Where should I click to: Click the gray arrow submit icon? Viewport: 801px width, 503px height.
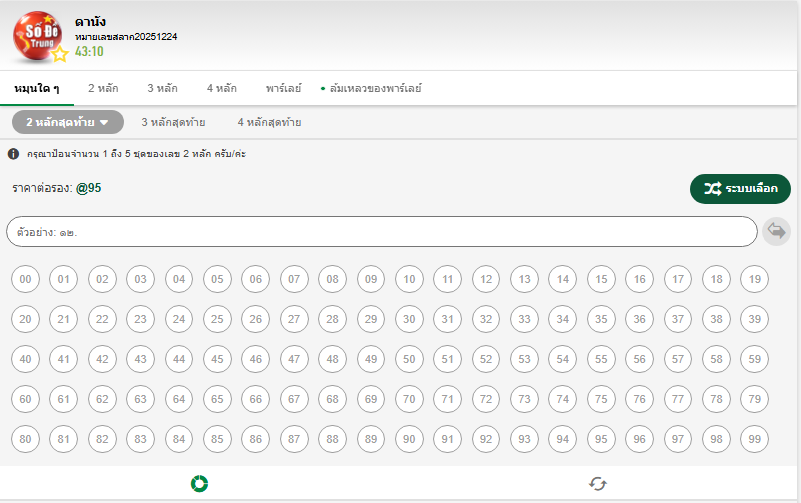point(776,231)
